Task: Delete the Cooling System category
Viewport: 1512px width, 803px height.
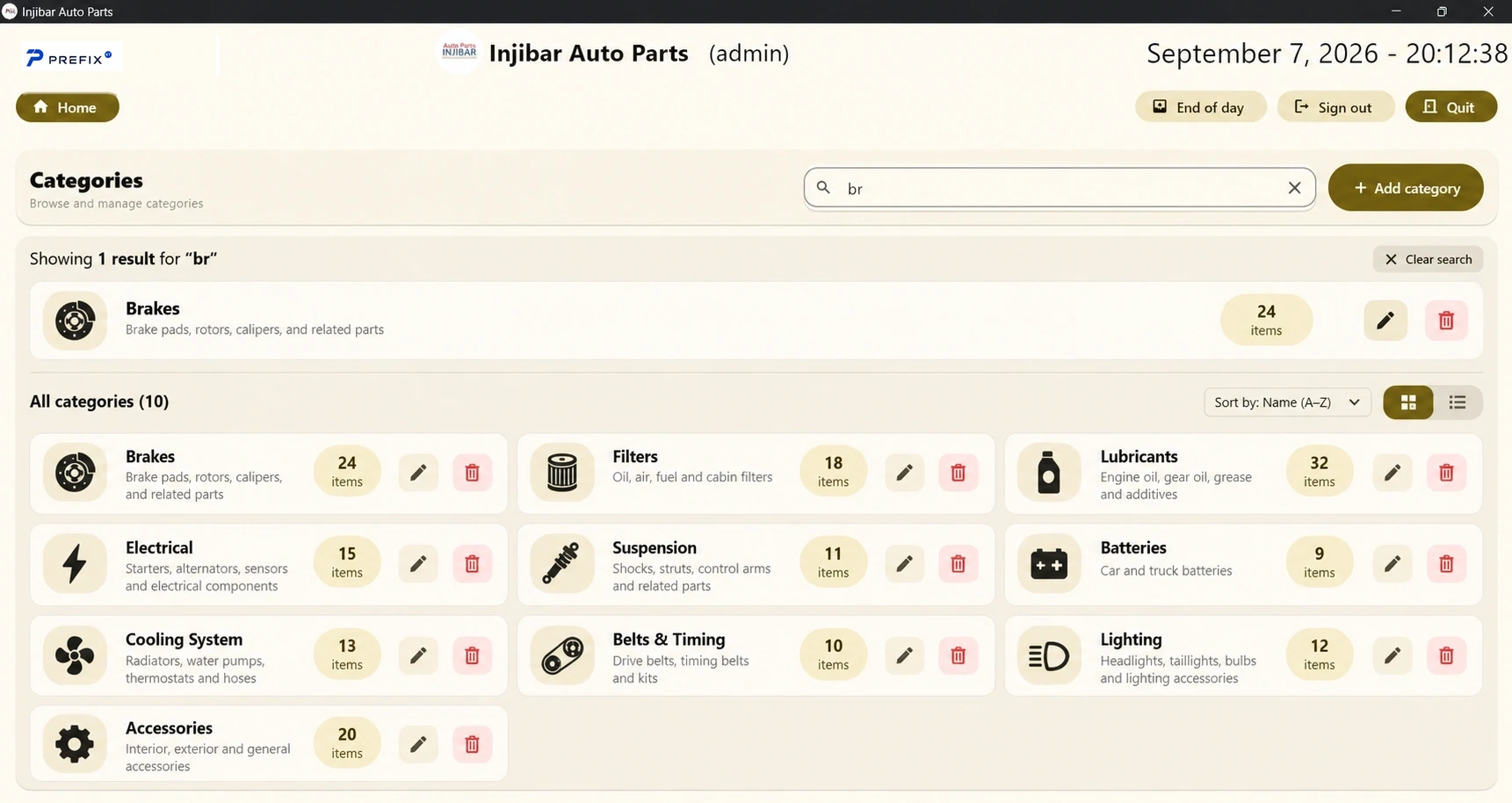Action: click(472, 655)
